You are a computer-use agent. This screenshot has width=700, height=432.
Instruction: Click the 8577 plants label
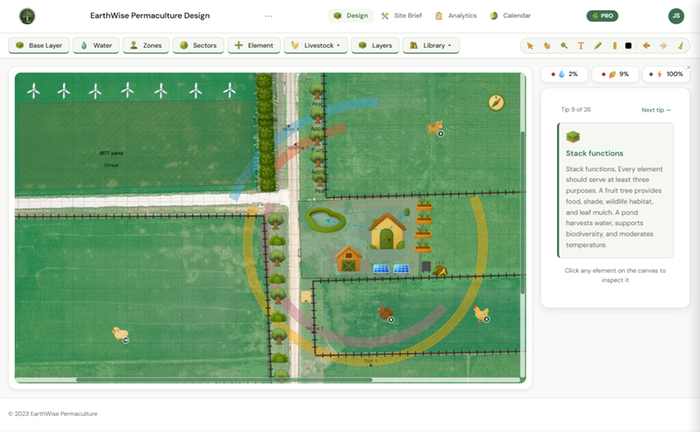tap(111, 153)
